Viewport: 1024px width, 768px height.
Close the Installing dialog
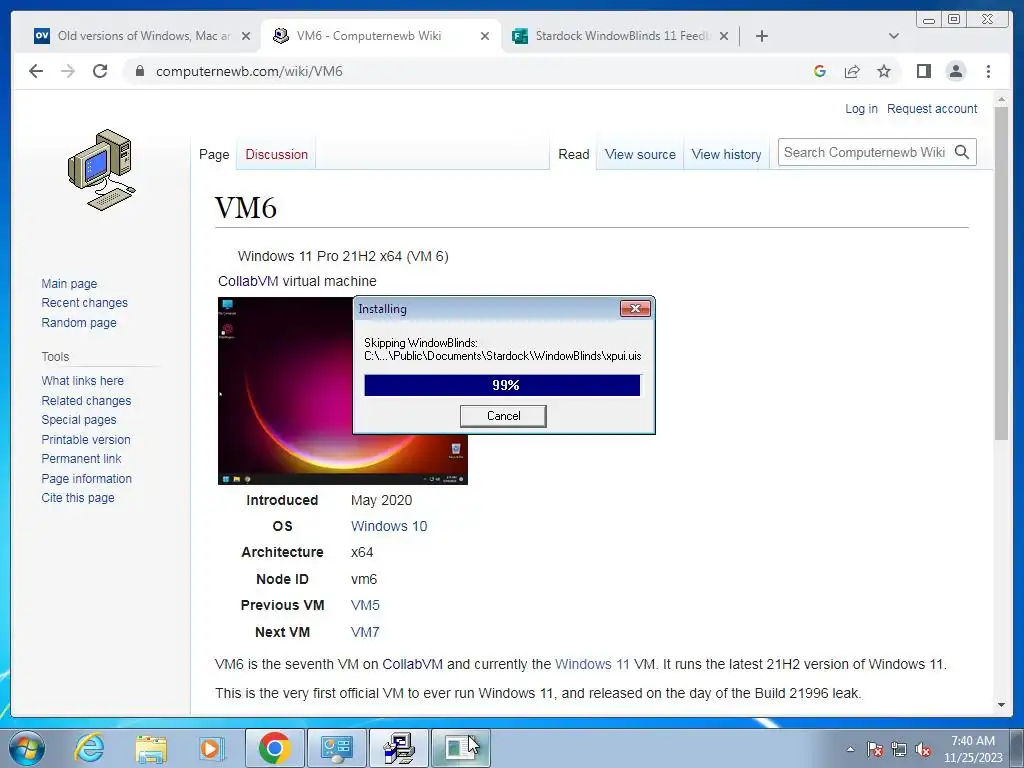635,308
